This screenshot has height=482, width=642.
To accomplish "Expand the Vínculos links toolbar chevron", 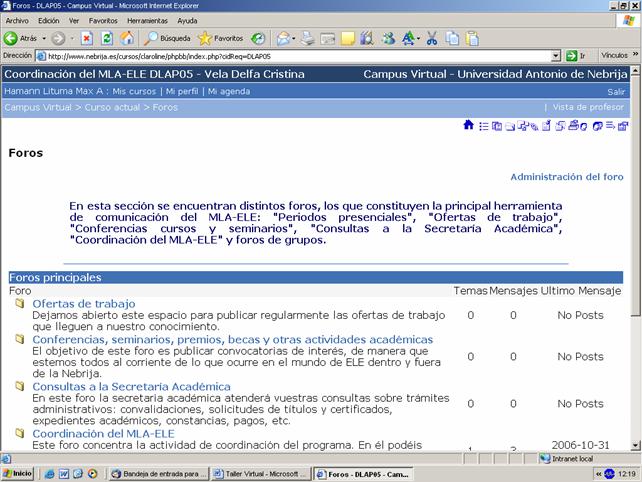I will point(635,54).
